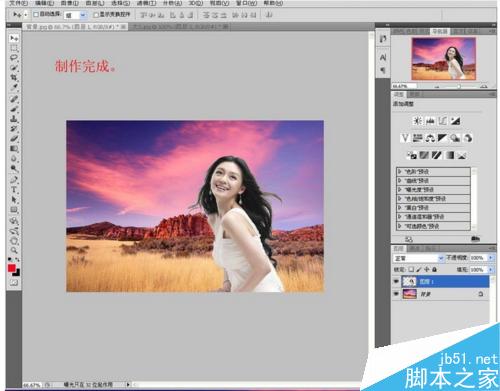Click the Navigator zoom slider handle
Viewport: 500px width, 391px height.
click(x=459, y=87)
